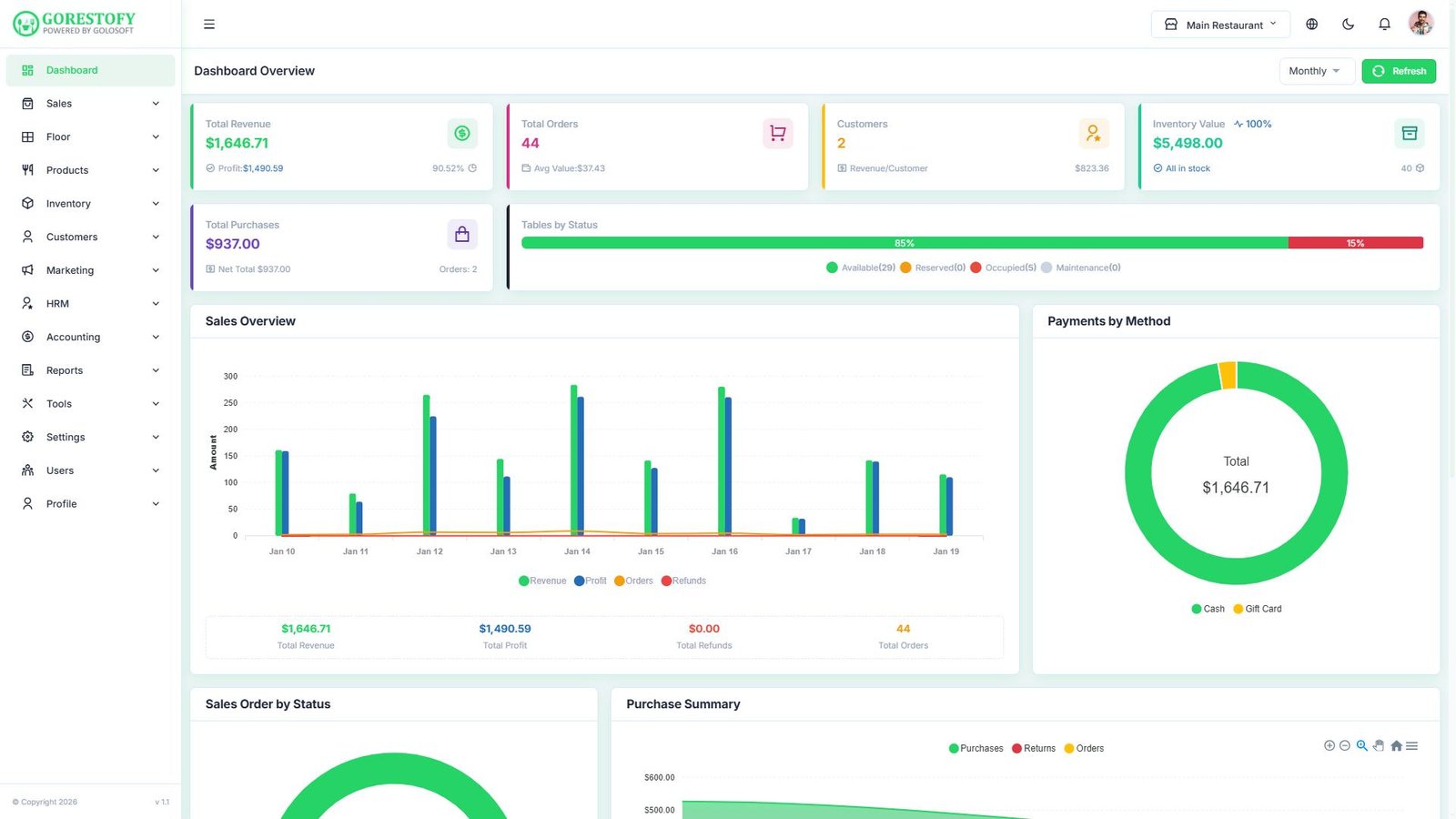Click the Dashboard grid icon in sidebar
This screenshot has height=819, width=1456.
pos(27,70)
